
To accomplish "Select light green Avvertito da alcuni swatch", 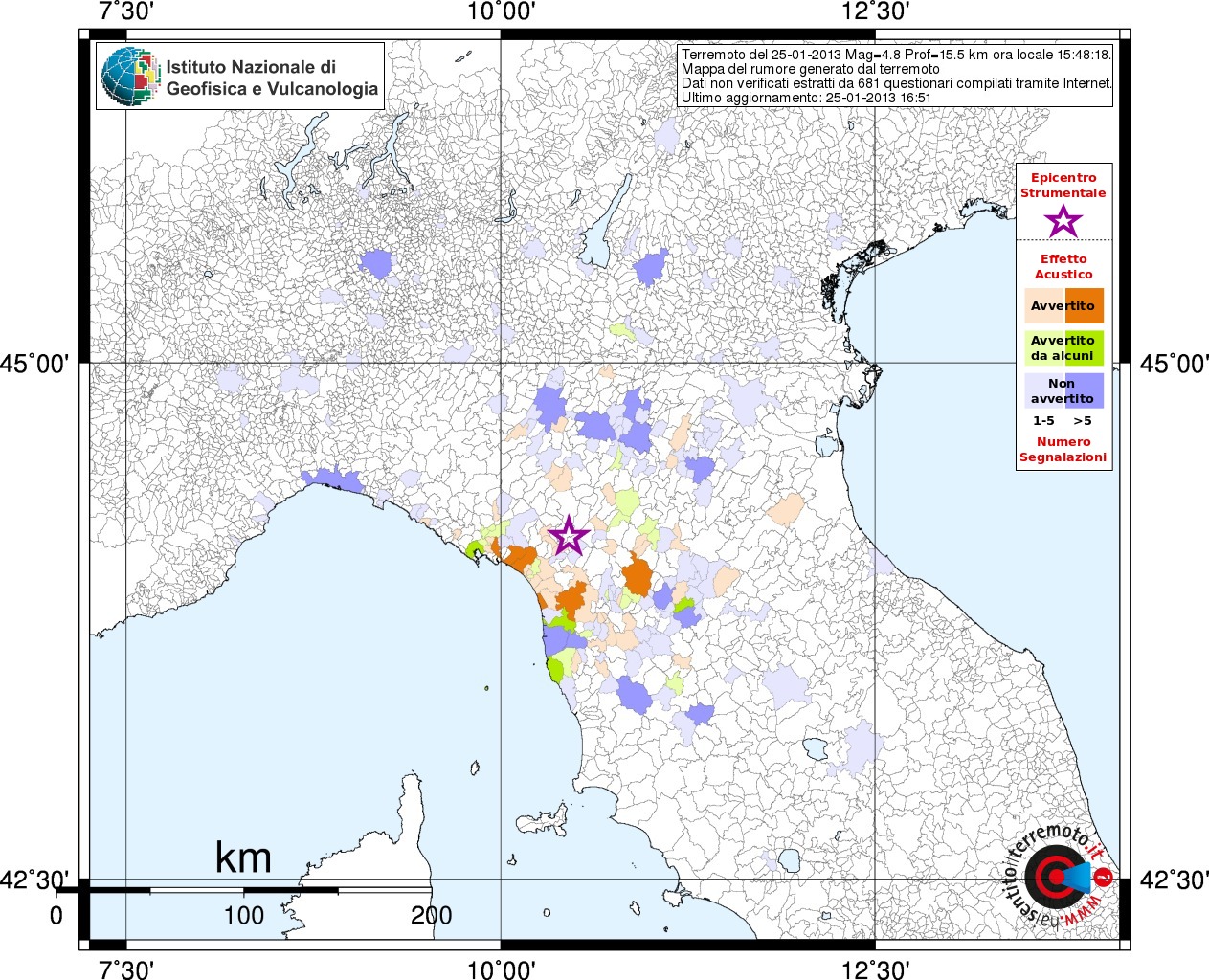I will [1044, 348].
